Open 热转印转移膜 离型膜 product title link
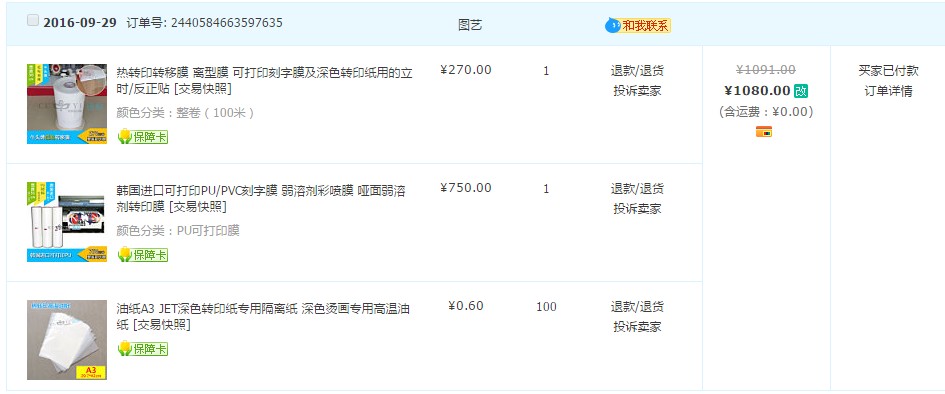 [265, 81]
